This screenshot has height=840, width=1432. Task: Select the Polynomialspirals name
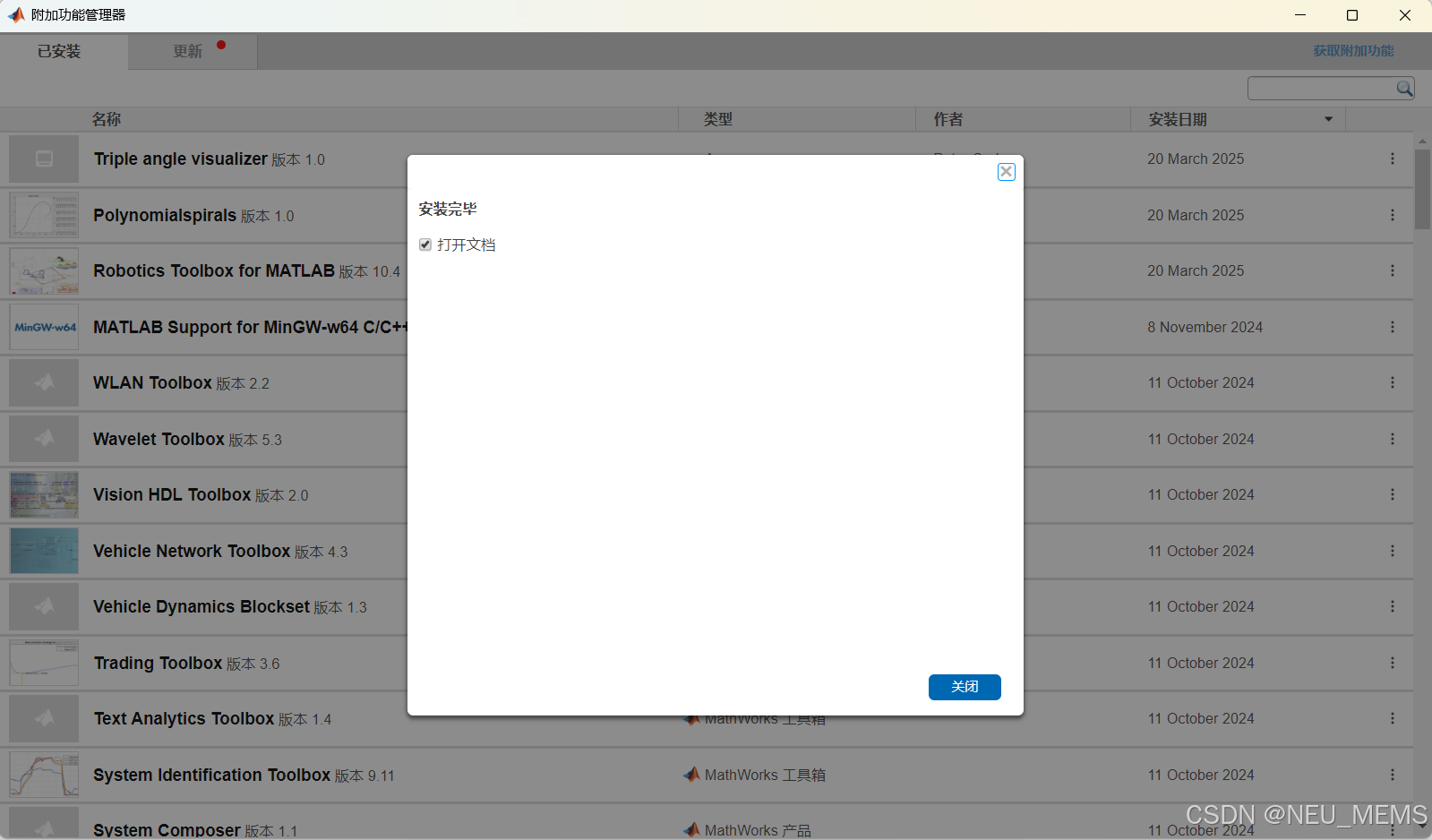pyautogui.click(x=165, y=215)
